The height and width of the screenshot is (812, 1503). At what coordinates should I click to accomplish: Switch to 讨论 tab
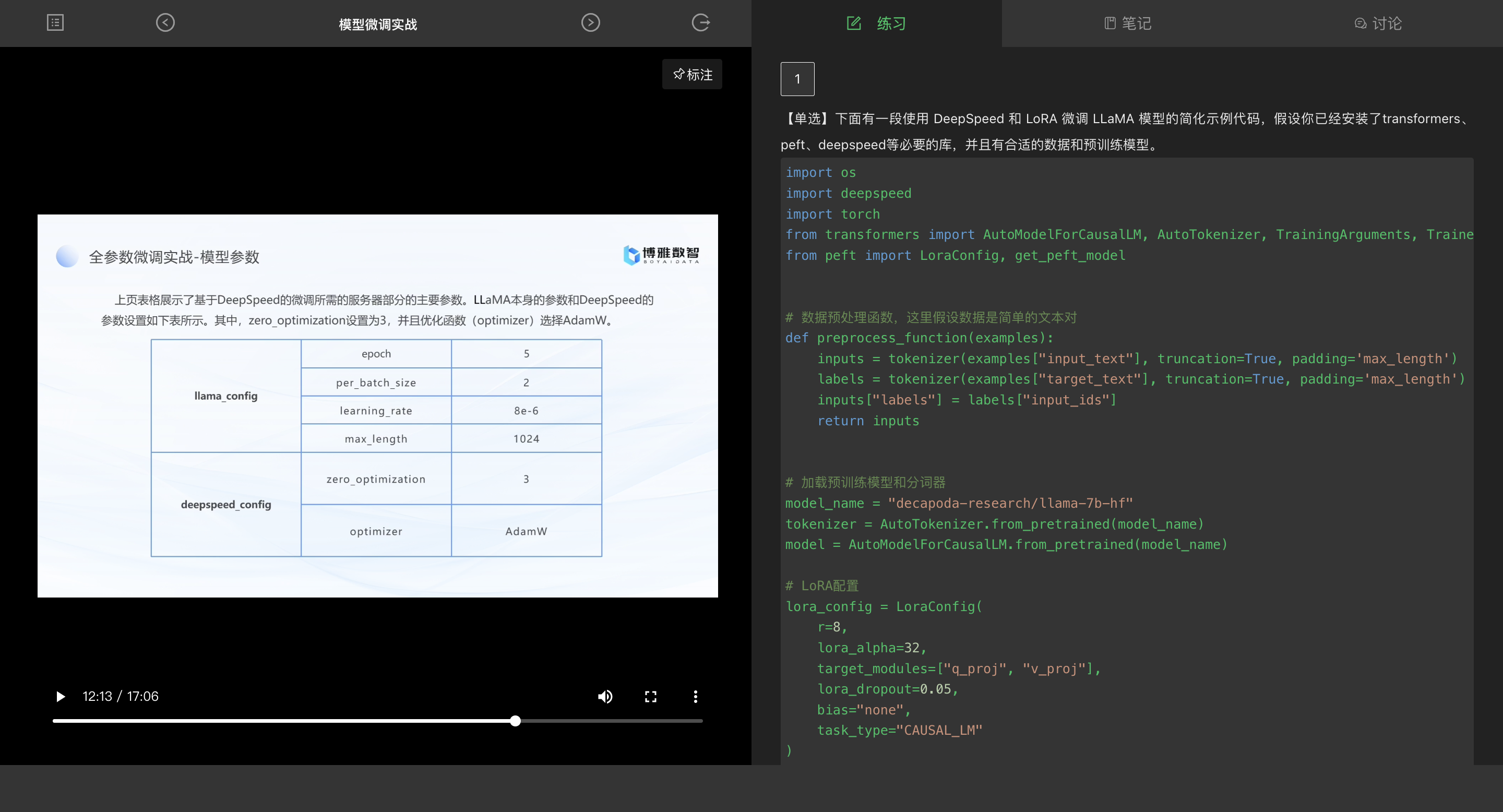1378,23
